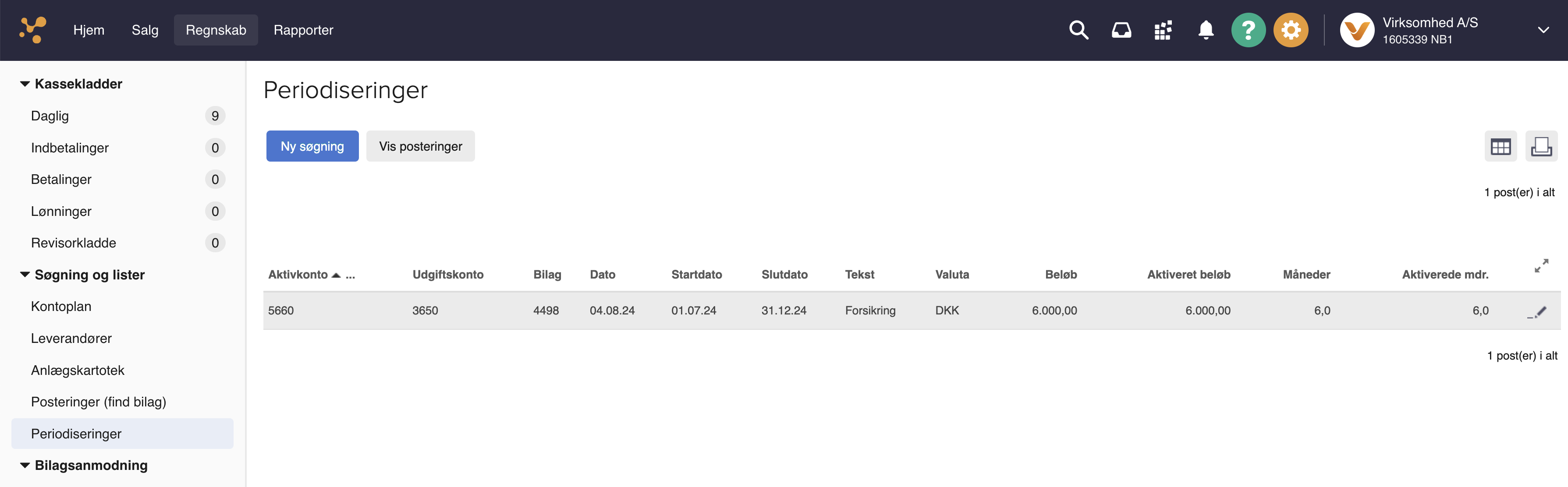Expand table to fullscreen with arrows icon
The width and height of the screenshot is (1568, 487).
tap(1540, 266)
